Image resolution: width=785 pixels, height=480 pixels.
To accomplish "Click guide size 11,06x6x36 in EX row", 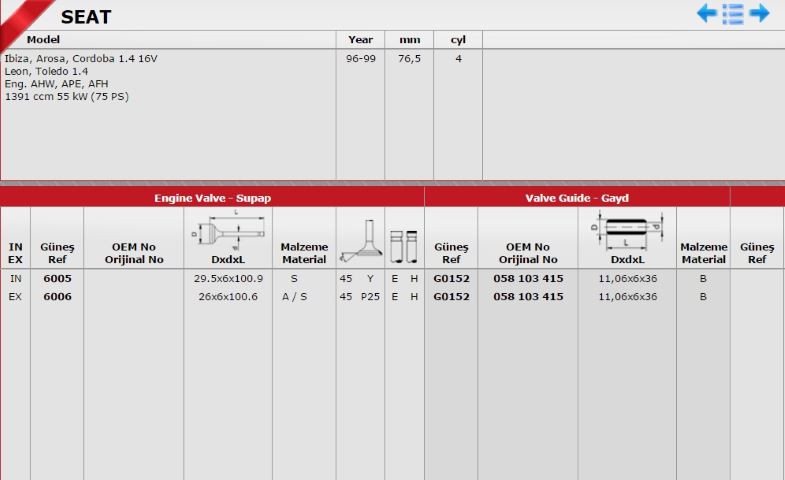I will coord(628,296).
